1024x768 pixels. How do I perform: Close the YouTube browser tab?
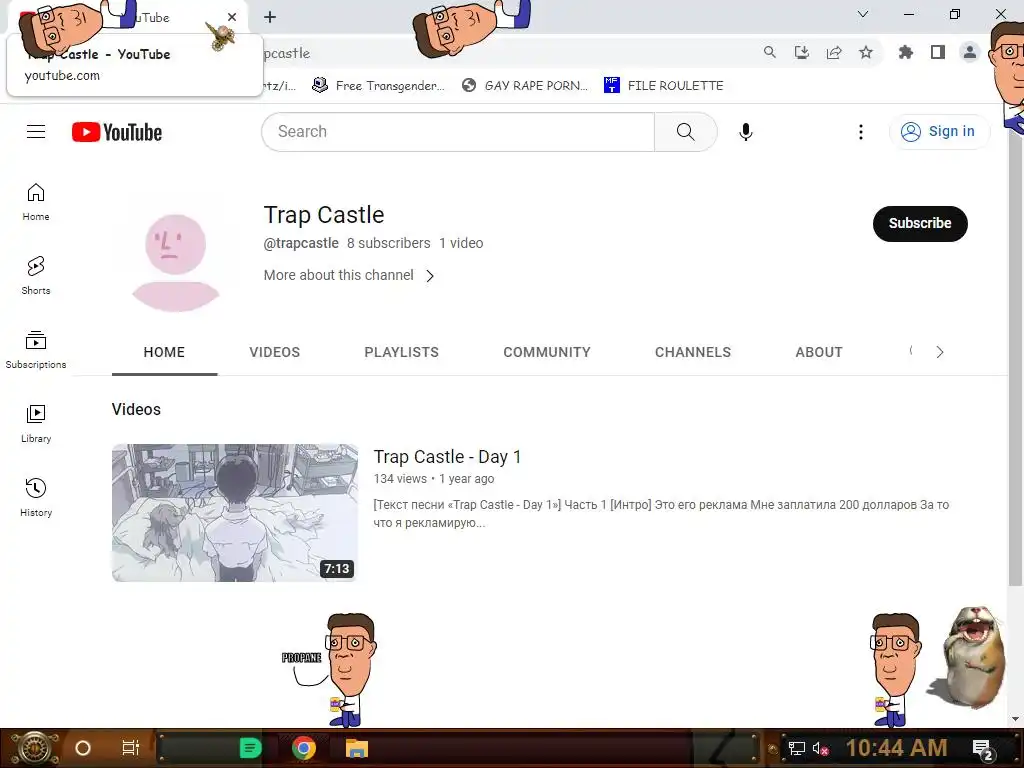[x=232, y=17]
